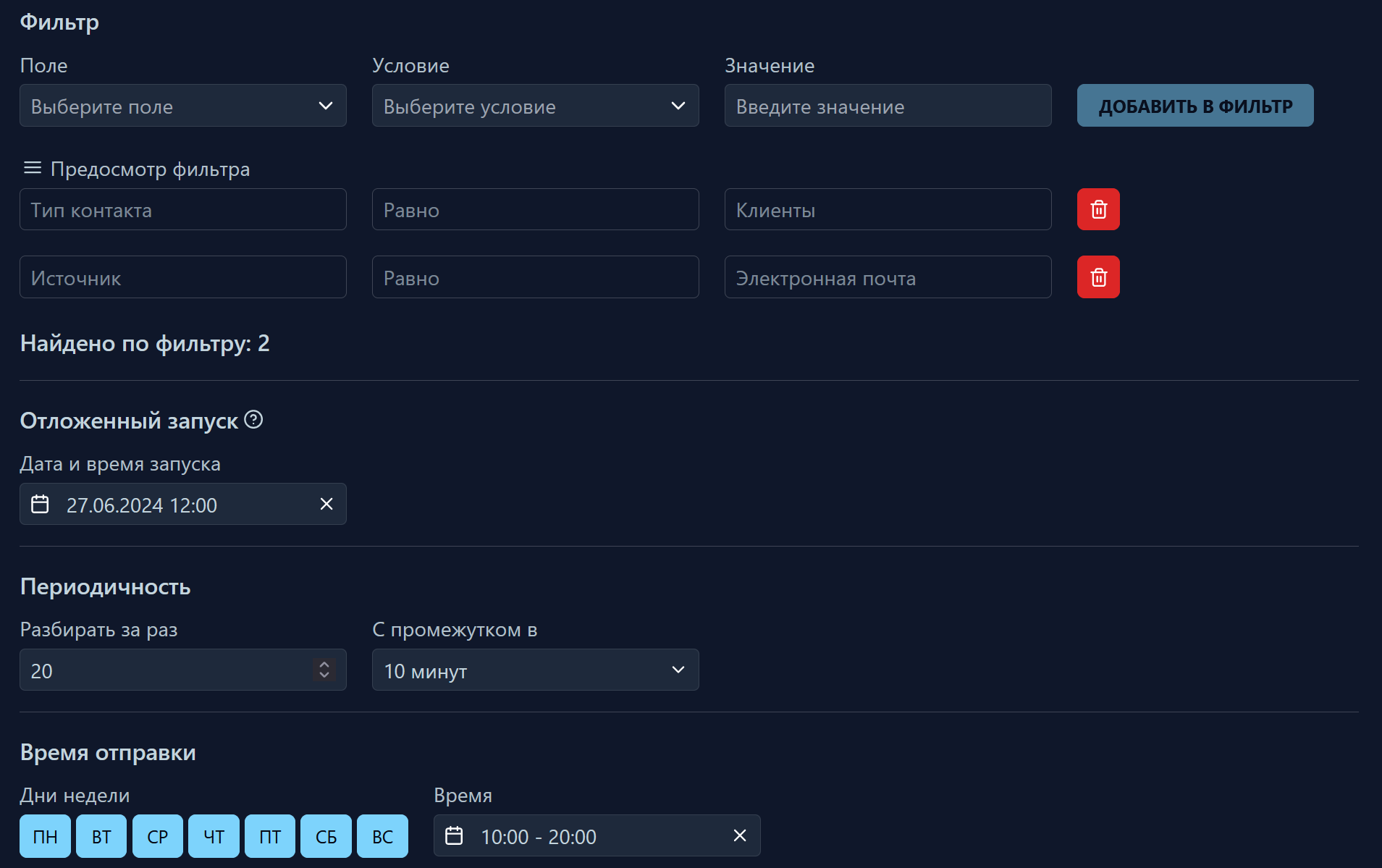Disable the ВС weekday button
This screenshot has height=868, width=1382.
pos(382,836)
